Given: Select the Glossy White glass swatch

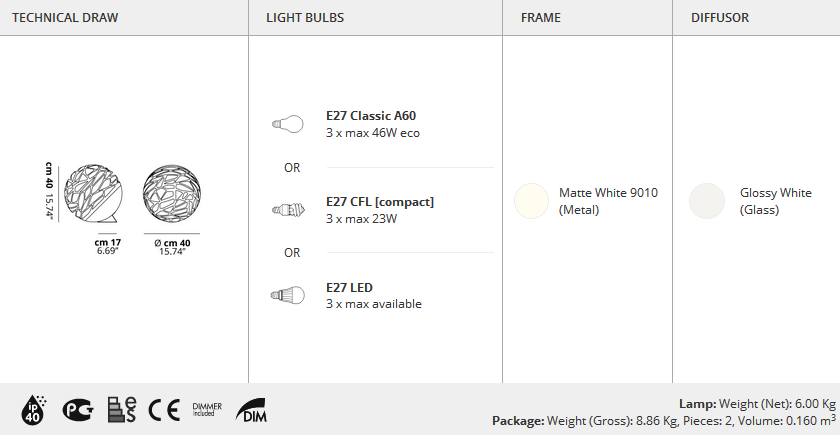Looking at the screenshot, I should point(707,201).
